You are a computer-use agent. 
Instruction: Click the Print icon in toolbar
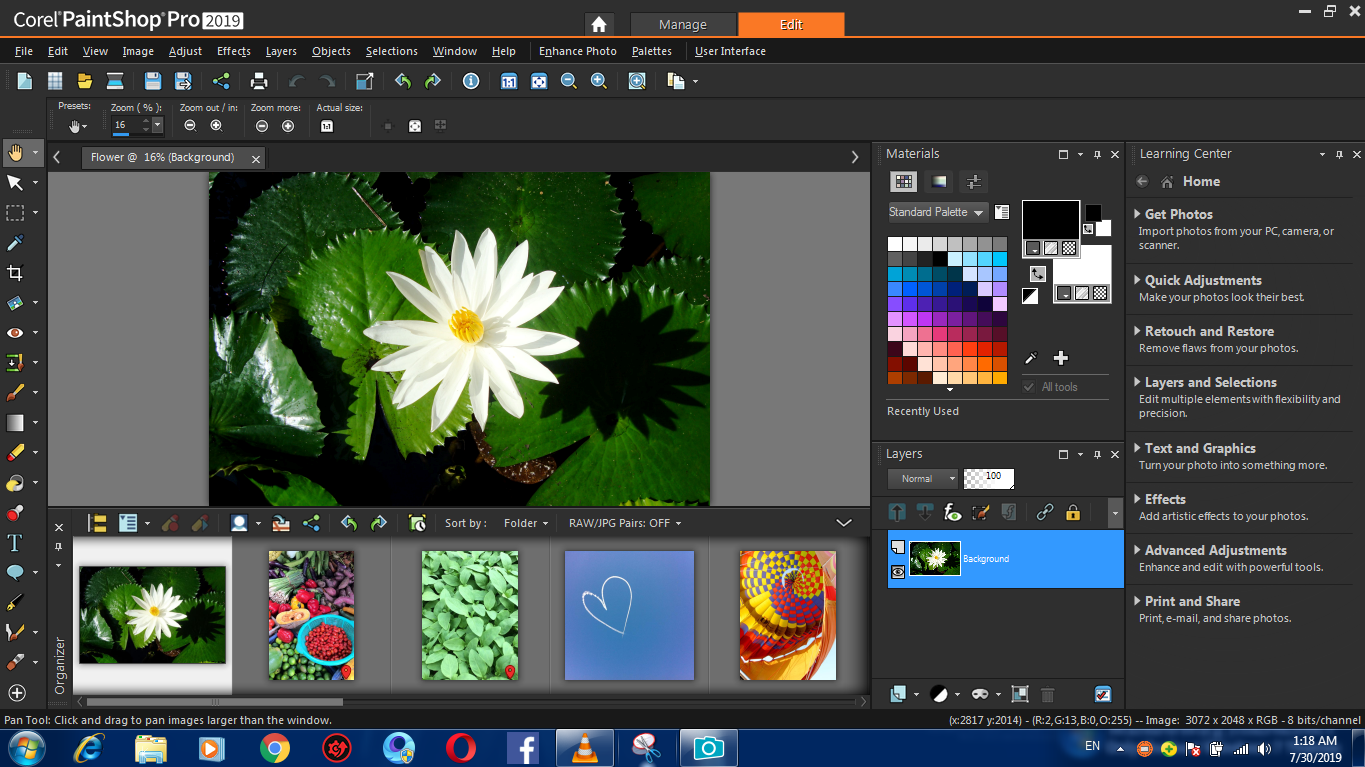point(259,82)
